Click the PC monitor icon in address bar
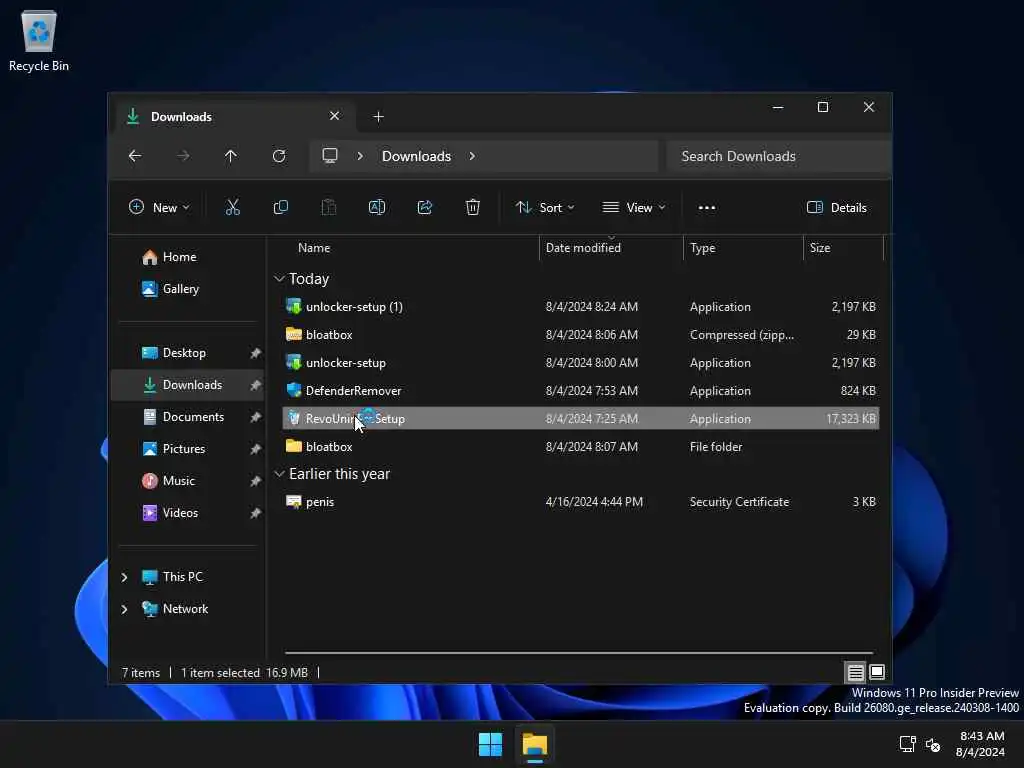The width and height of the screenshot is (1024, 768). click(x=330, y=155)
